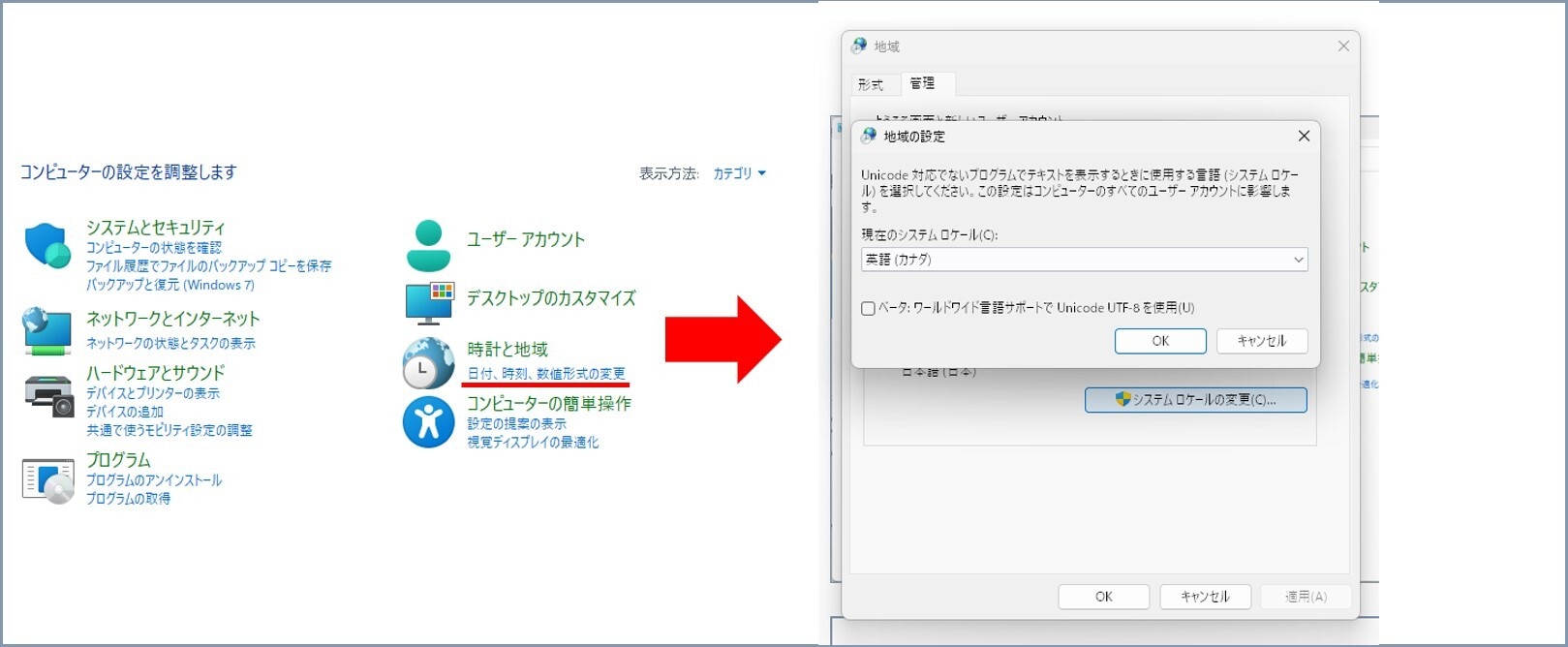The width and height of the screenshot is (1568, 647).
Task: Click キャンセル in 地域の設定 dialog
Action: pyautogui.click(x=1262, y=341)
